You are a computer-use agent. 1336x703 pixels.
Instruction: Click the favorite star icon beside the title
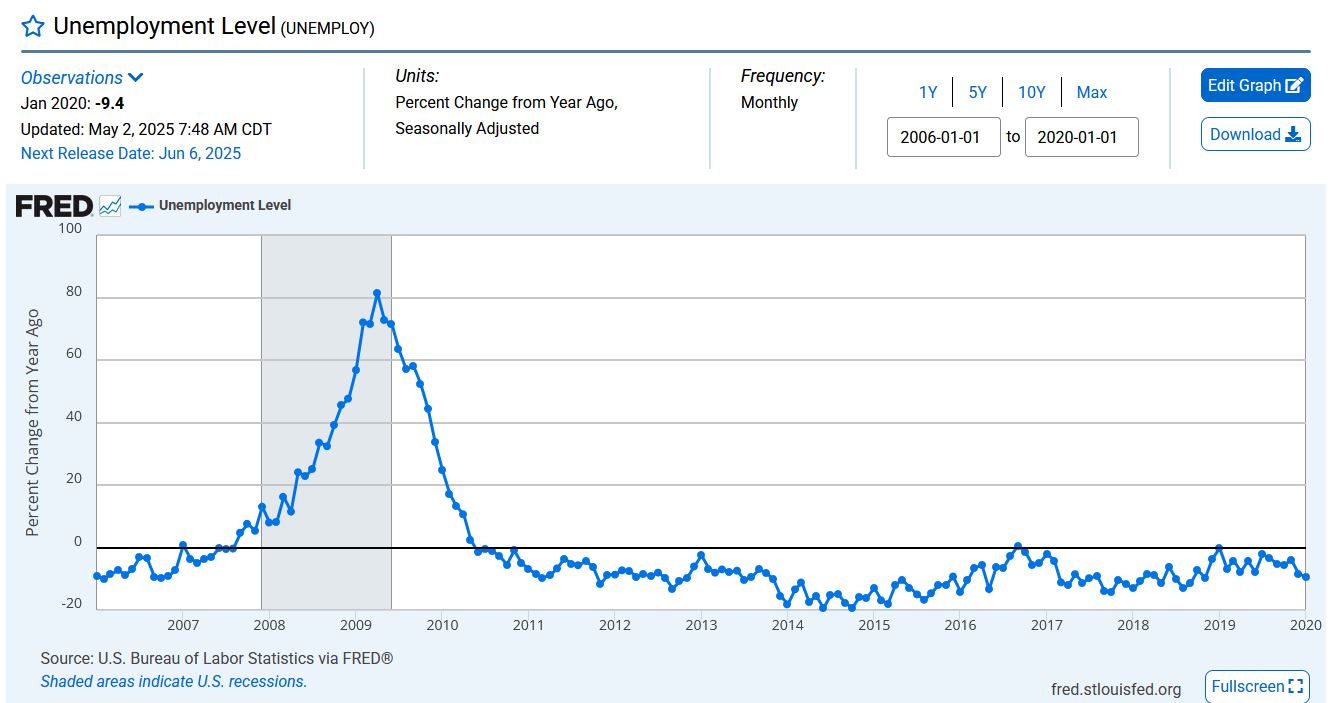point(33,27)
